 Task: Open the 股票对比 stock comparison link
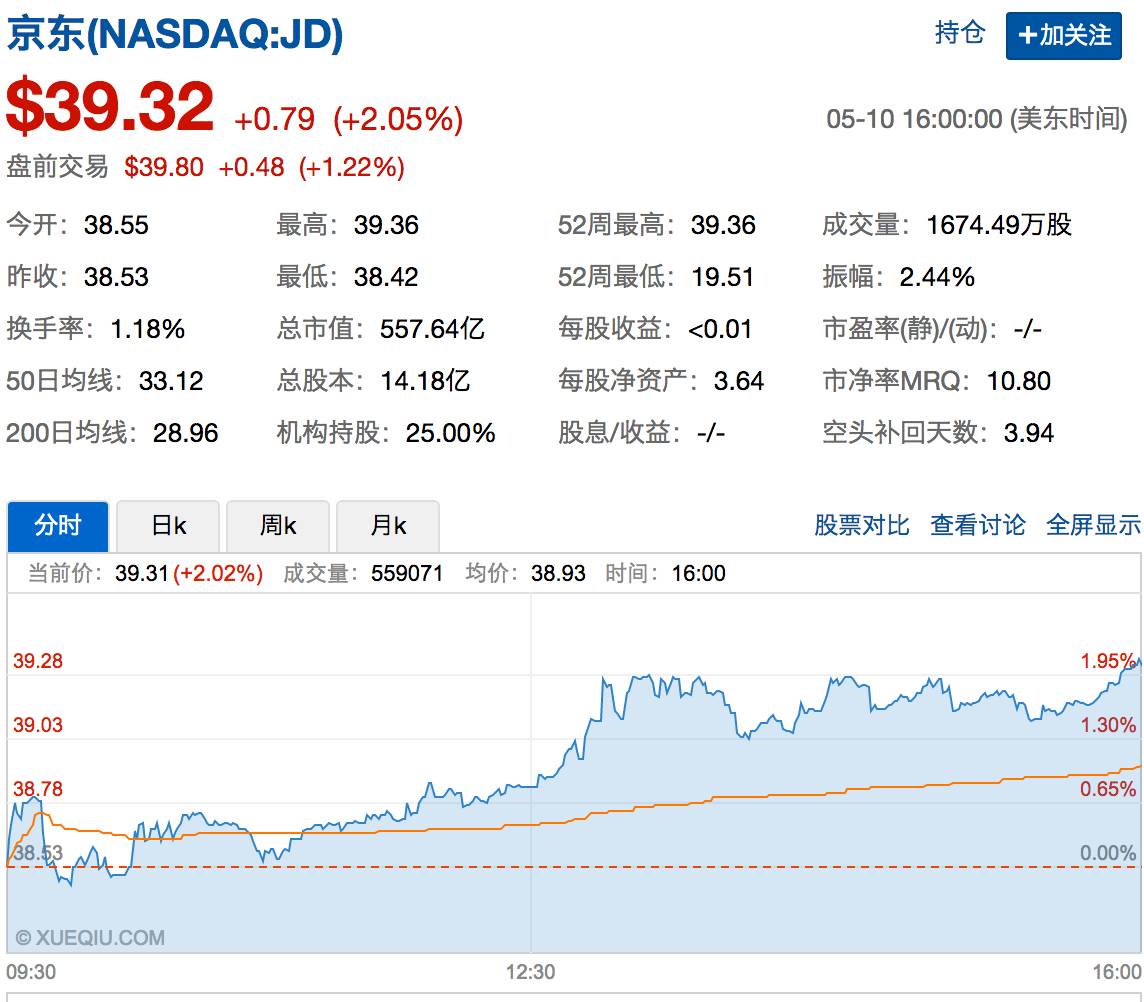[x=862, y=525]
